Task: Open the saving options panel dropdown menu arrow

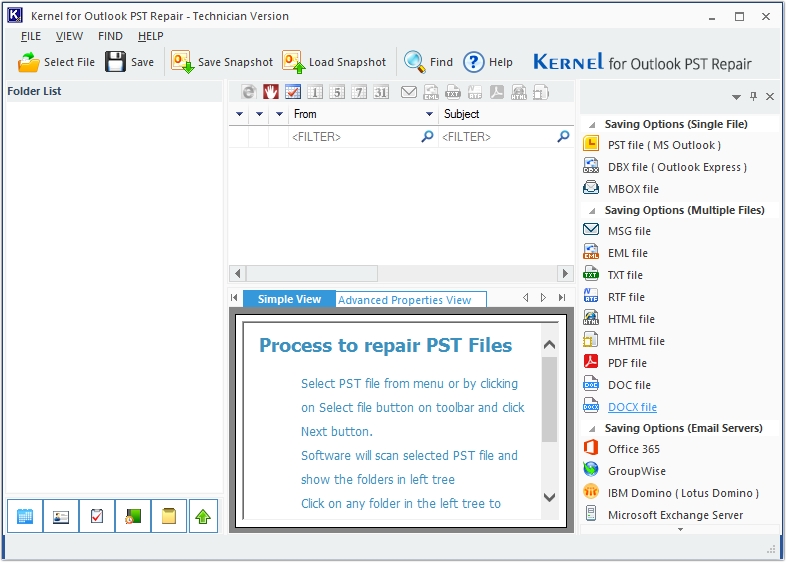Action: tap(736, 97)
